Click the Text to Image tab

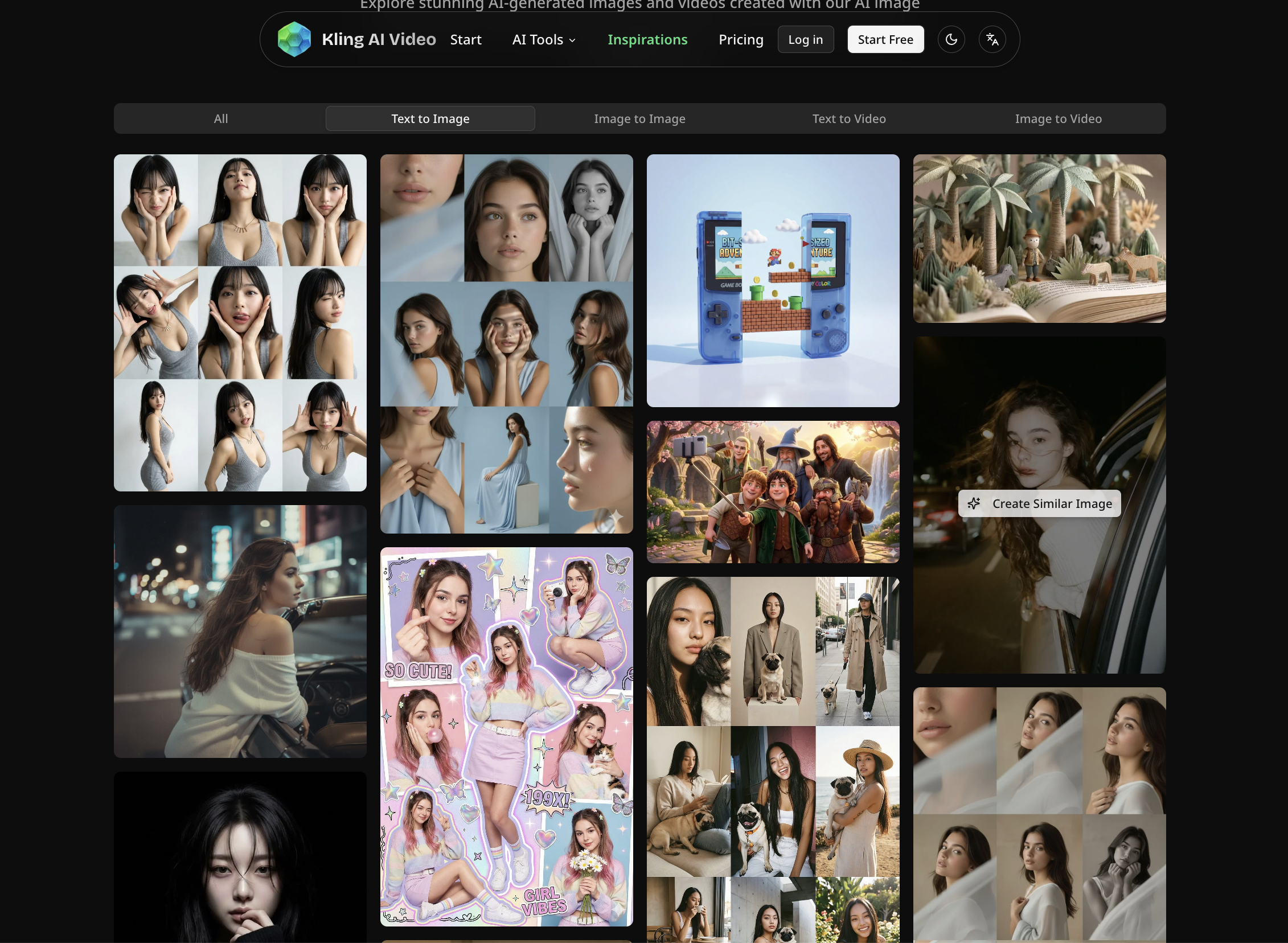[x=430, y=119]
